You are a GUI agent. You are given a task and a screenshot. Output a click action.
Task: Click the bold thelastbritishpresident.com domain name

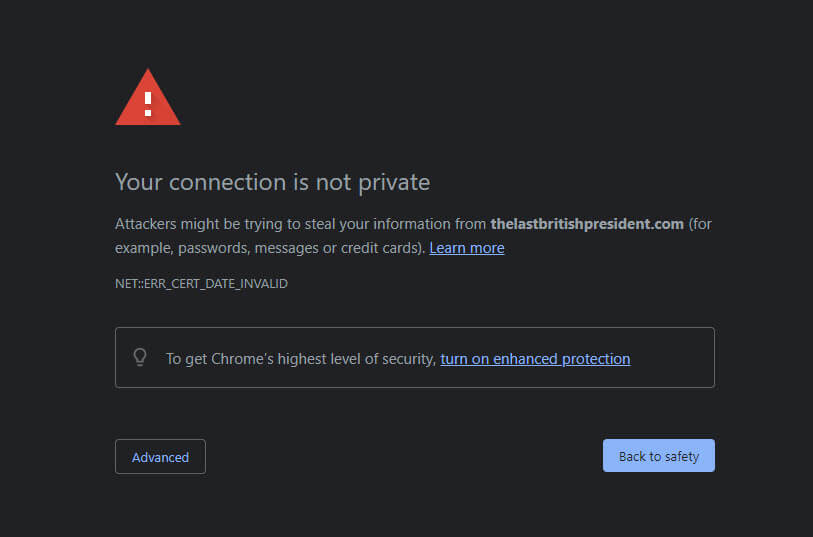pos(587,224)
